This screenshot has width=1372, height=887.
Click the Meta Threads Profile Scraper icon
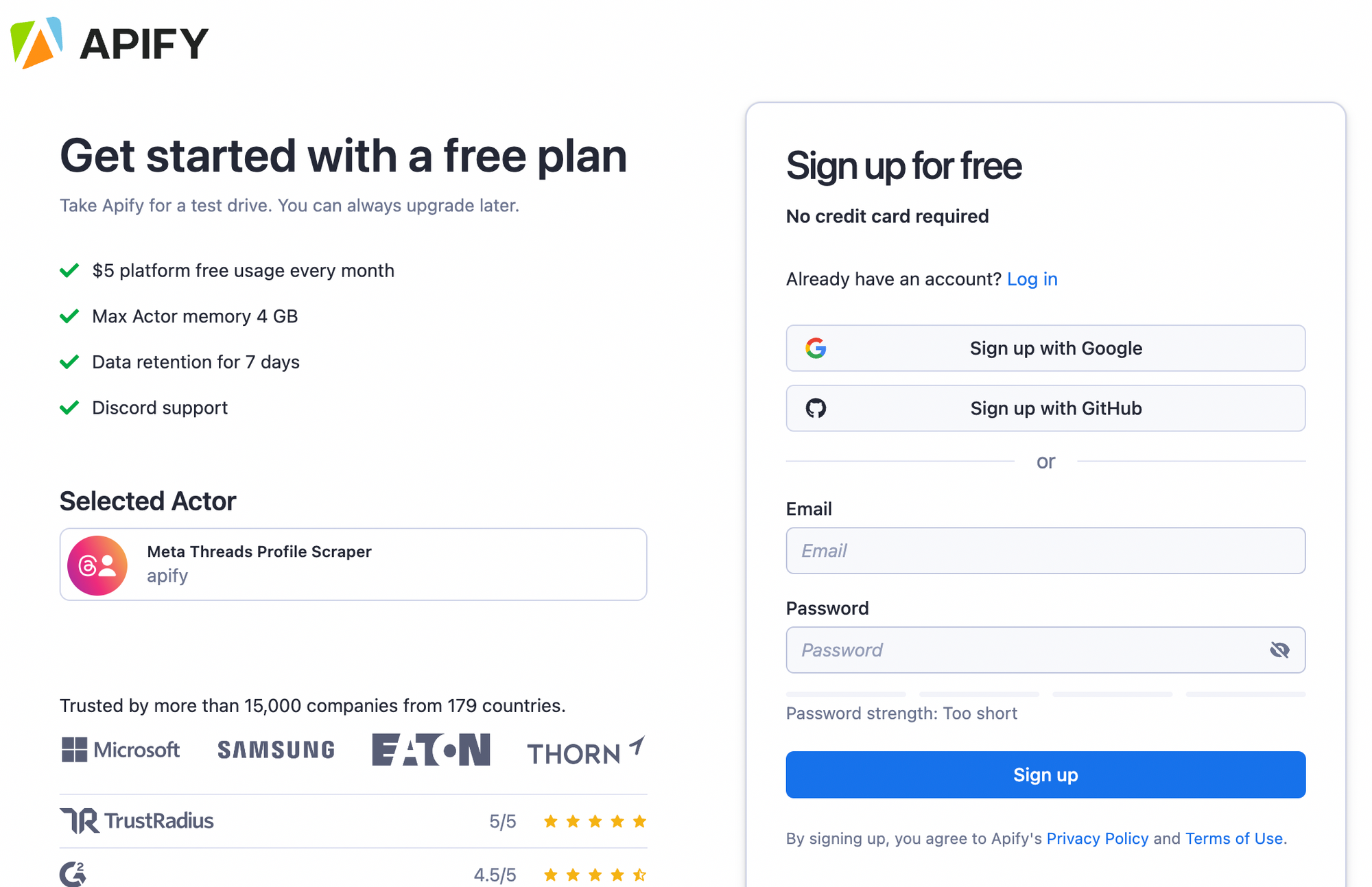click(x=96, y=563)
